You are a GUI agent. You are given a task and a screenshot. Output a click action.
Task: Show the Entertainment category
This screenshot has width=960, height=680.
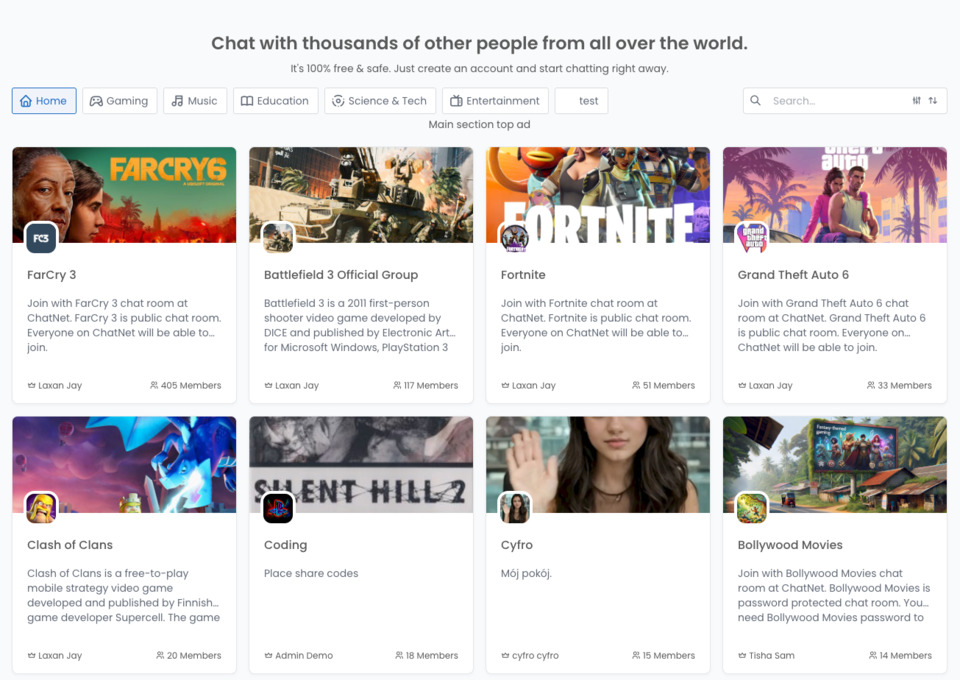tap(495, 101)
